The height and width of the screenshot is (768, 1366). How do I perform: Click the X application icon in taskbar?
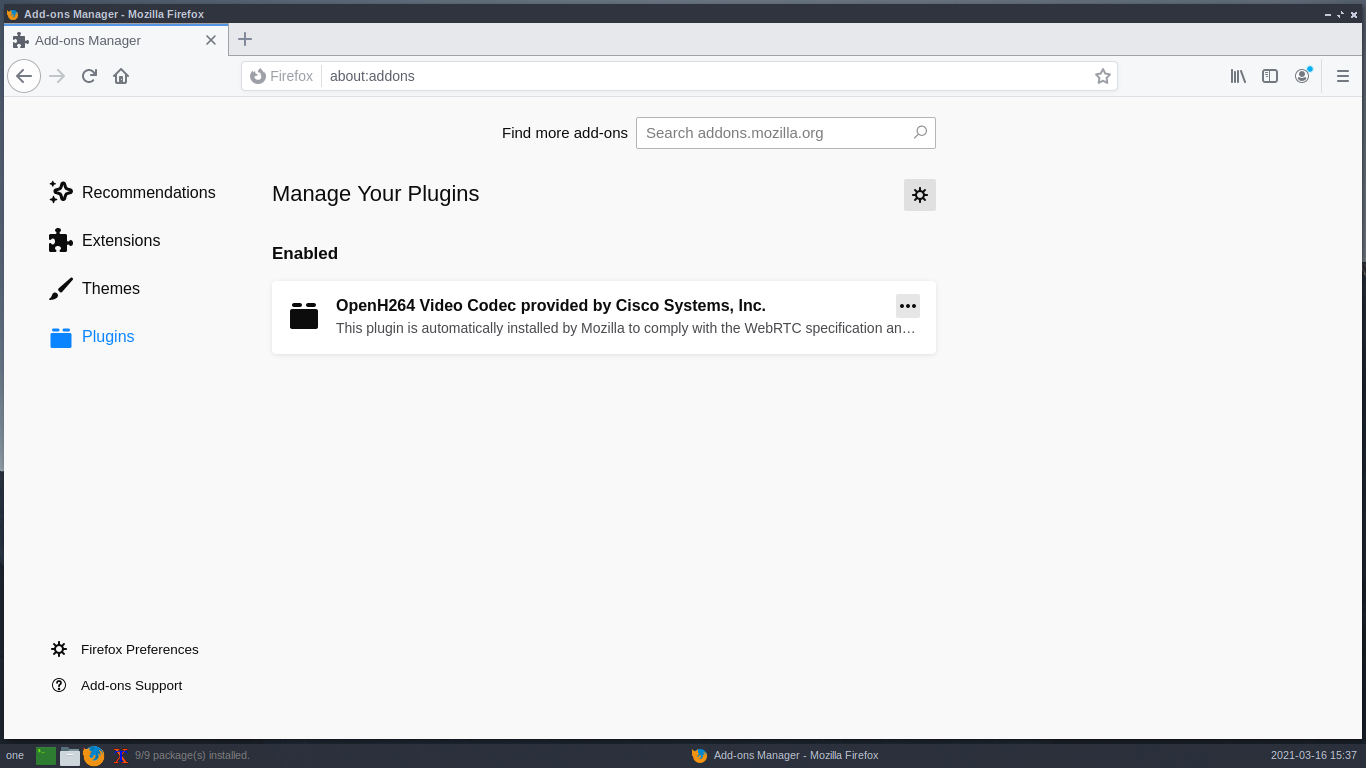[x=121, y=756]
